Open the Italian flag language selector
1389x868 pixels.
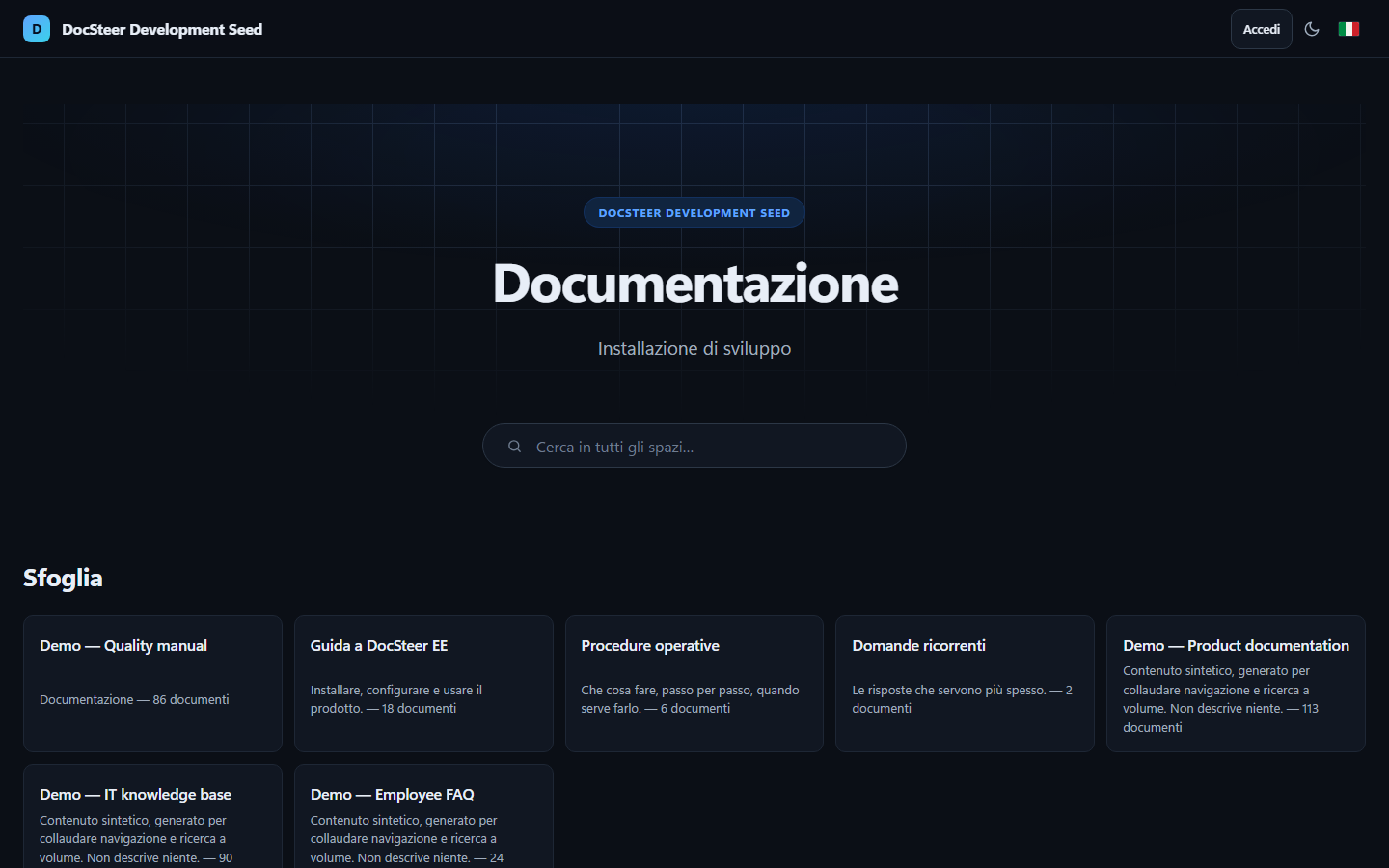[x=1348, y=29]
